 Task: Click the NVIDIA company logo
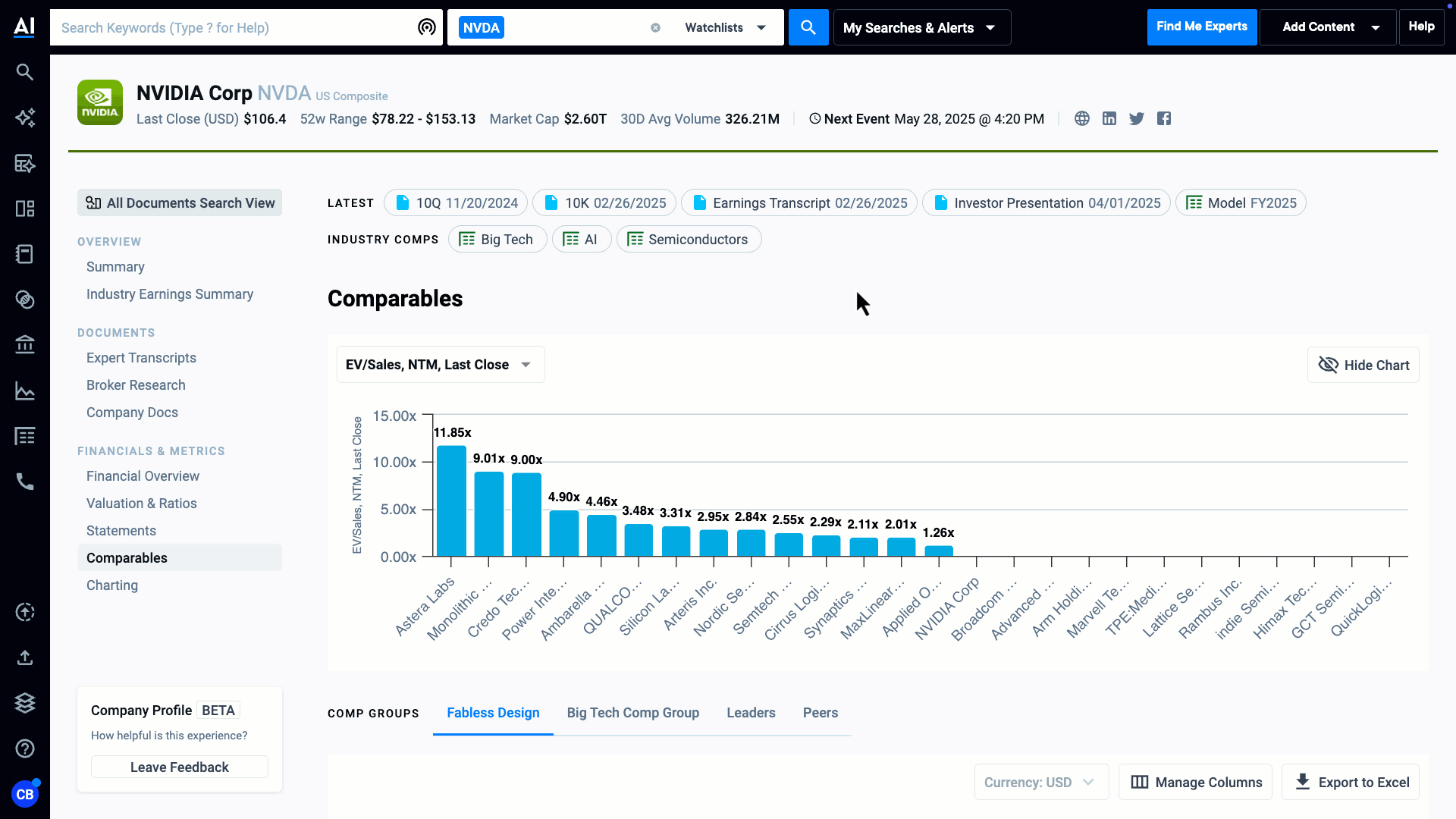(x=100, y=102)
